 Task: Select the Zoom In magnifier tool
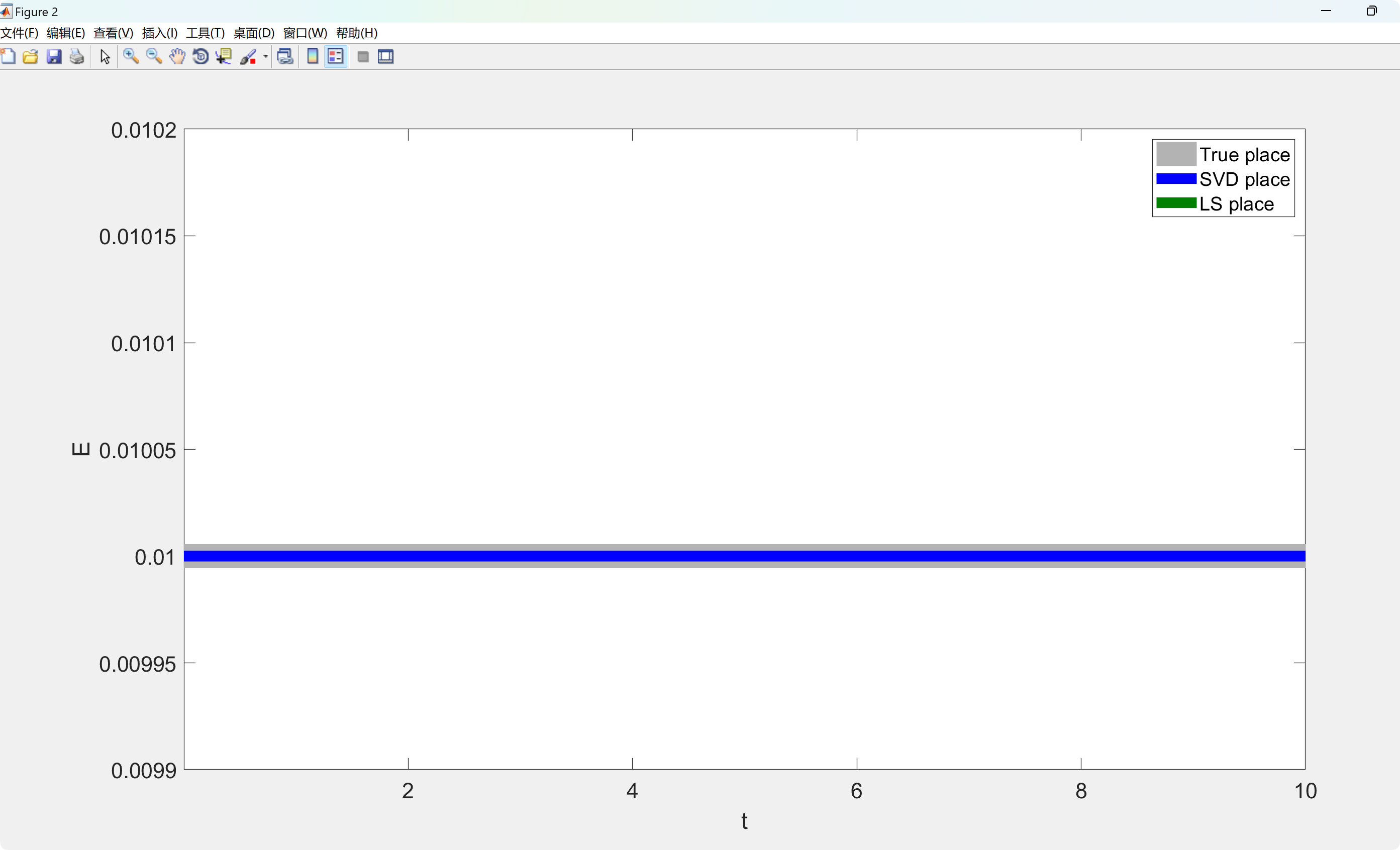click(131, 57)
